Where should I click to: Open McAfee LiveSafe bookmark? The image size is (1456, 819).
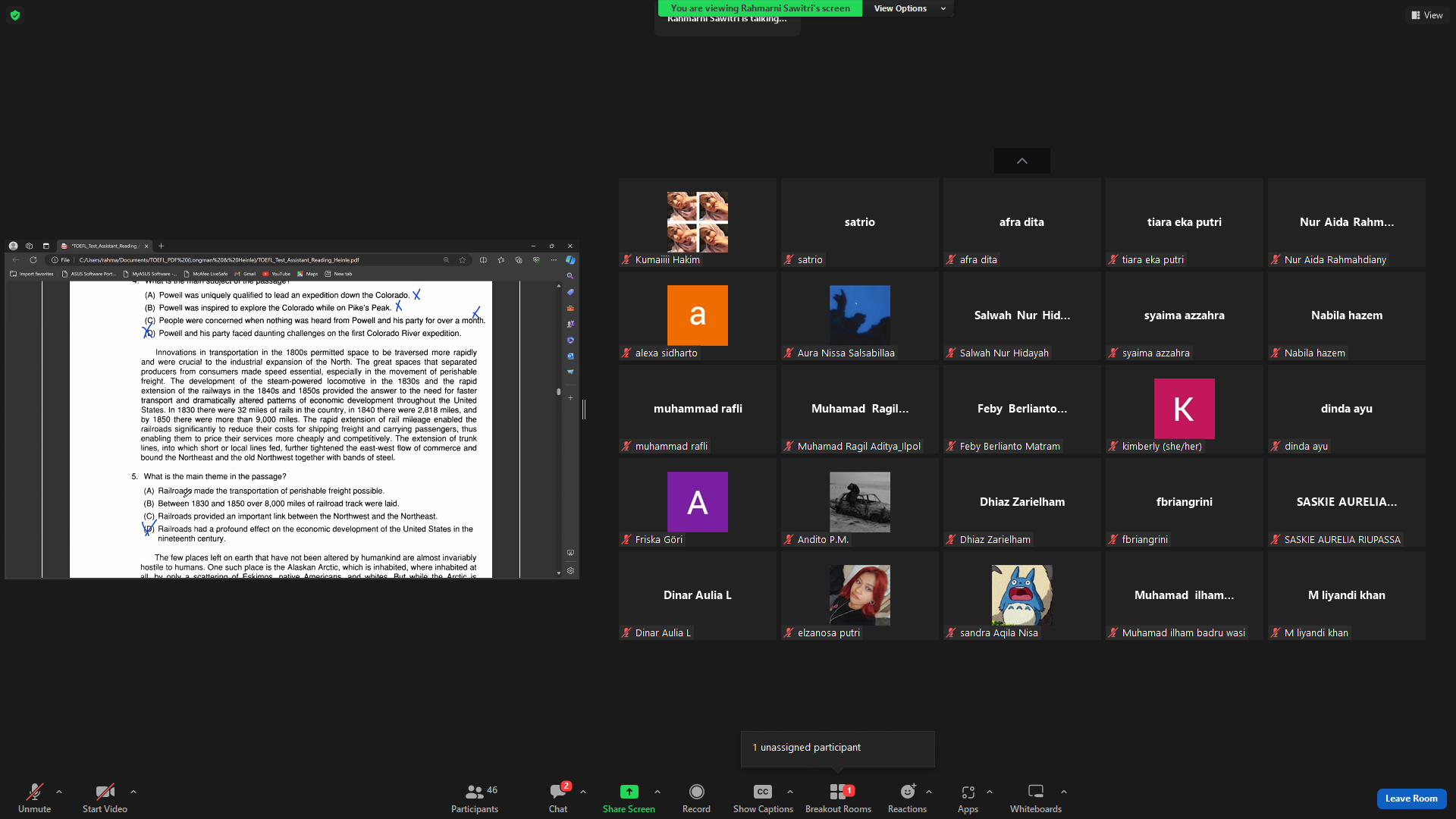coord(206,274)
